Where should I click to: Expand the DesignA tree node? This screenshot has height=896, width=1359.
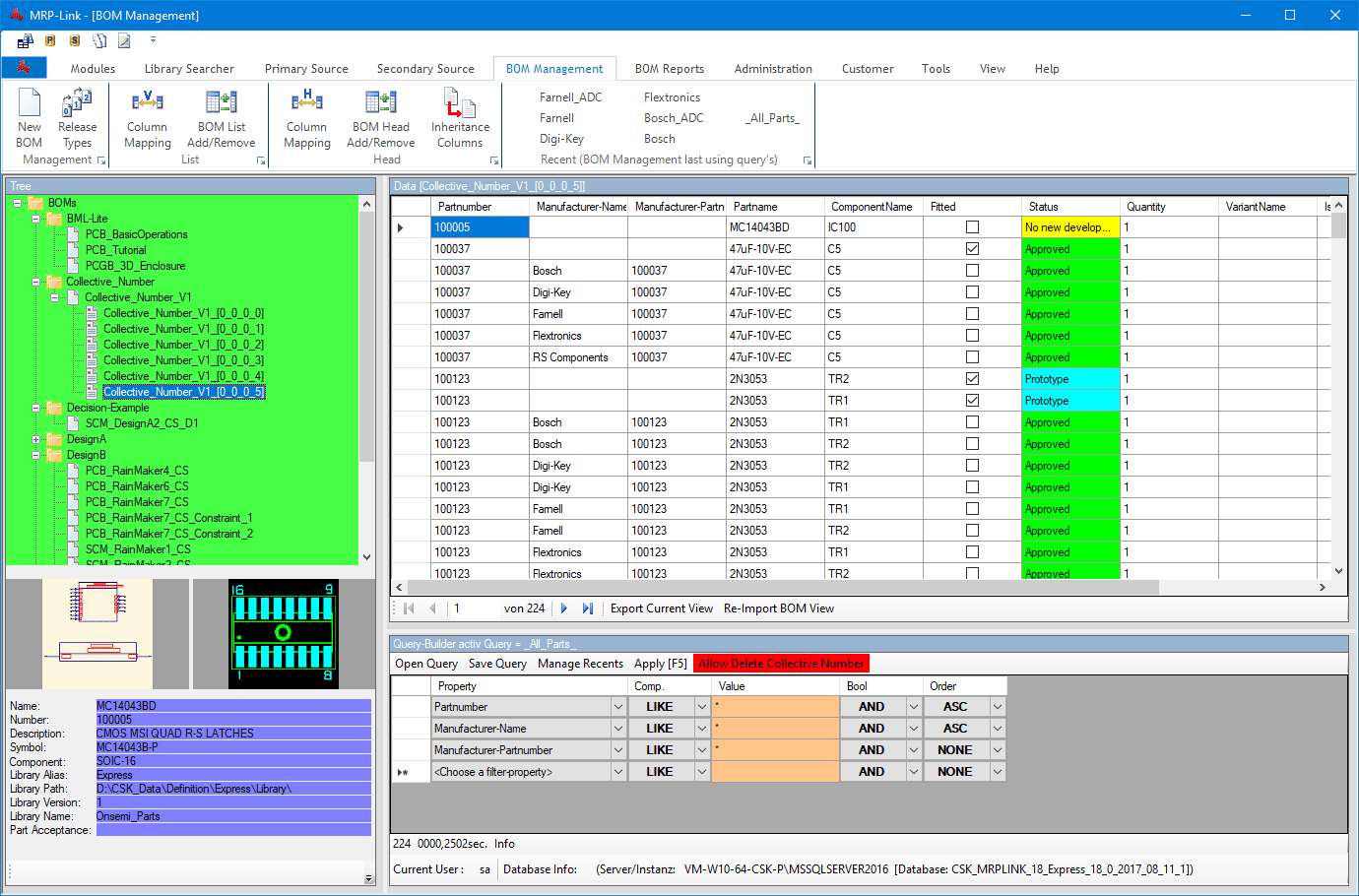click(35, 439)
